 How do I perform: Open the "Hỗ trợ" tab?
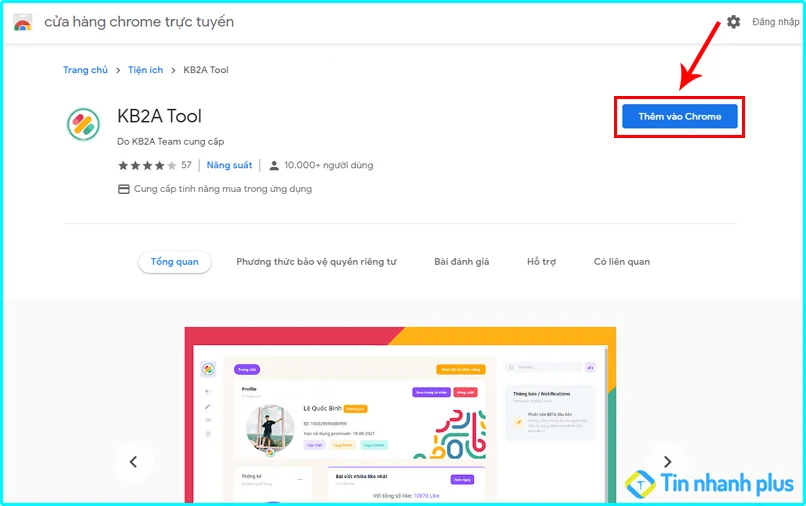(541, 262)
